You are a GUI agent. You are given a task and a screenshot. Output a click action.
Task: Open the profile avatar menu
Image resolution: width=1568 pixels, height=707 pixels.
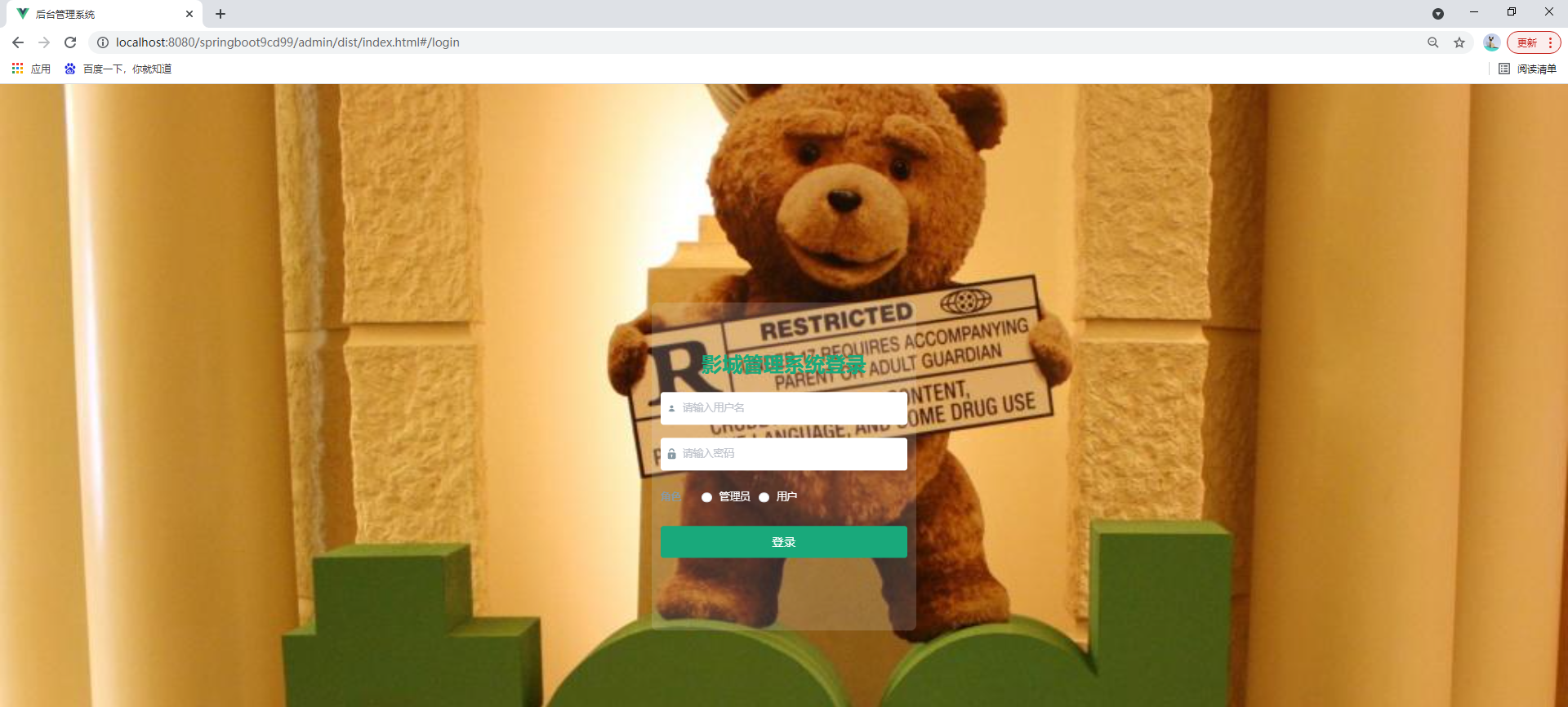1491,42
